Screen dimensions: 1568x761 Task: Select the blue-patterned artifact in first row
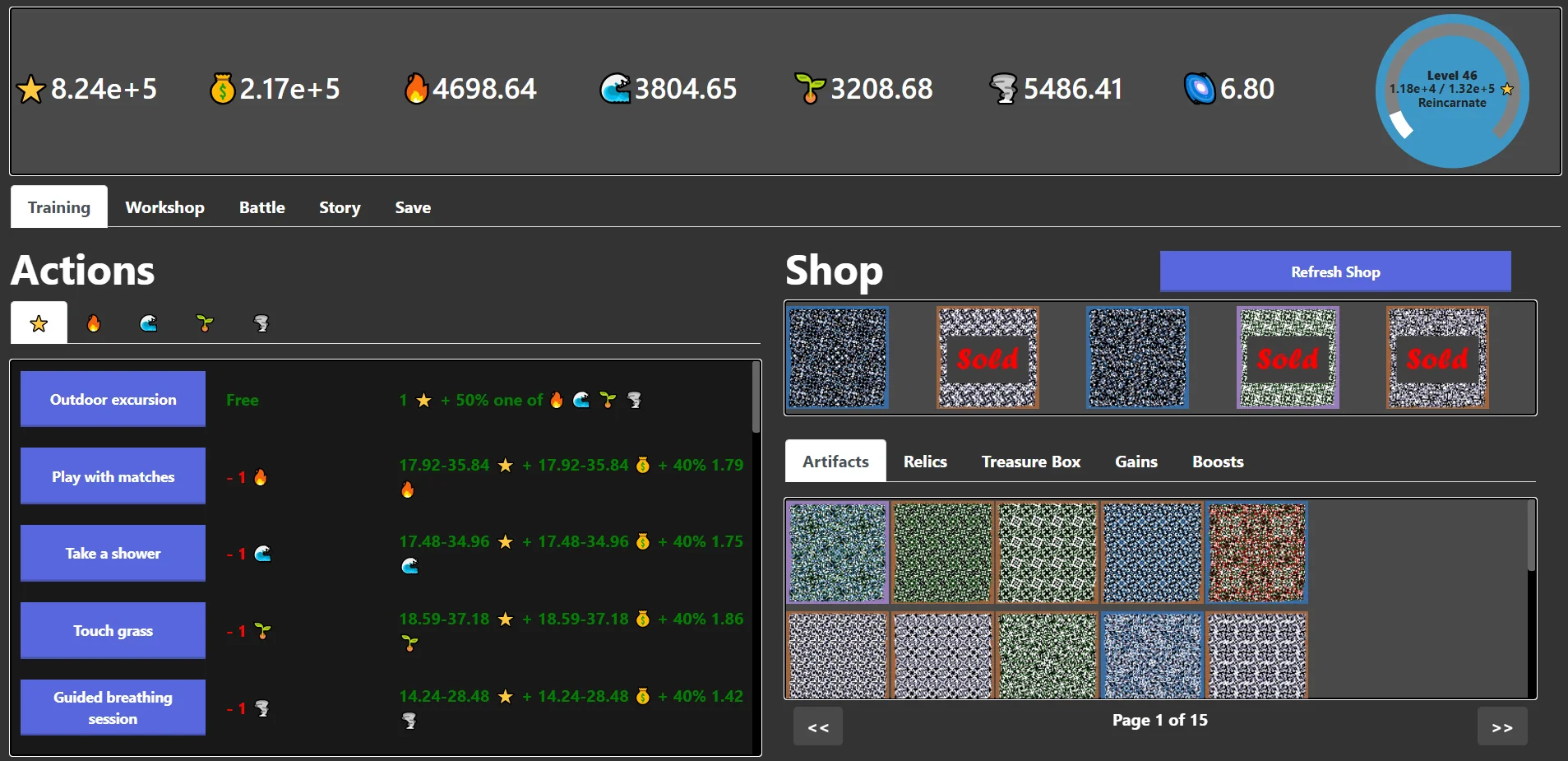coord(1152,553)
